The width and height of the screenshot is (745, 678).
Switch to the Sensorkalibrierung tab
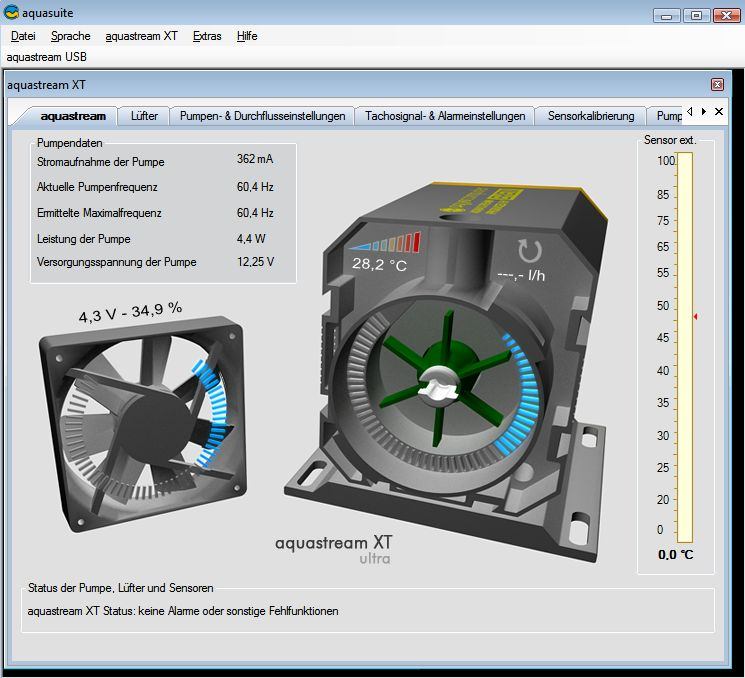[x=591, y=116]
